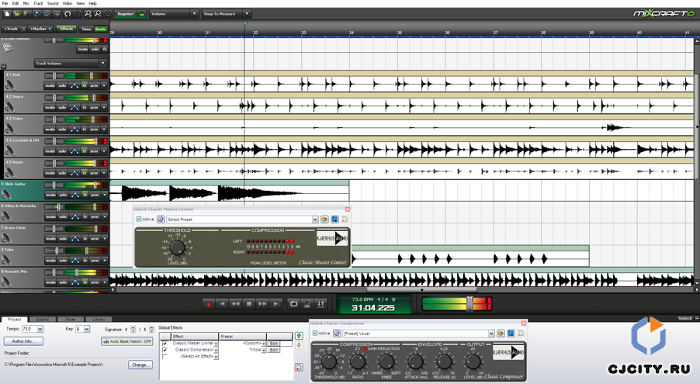Viewport: 700px width, 384px height.
Task: Open the Mix menu
Action: pos(26,3)
